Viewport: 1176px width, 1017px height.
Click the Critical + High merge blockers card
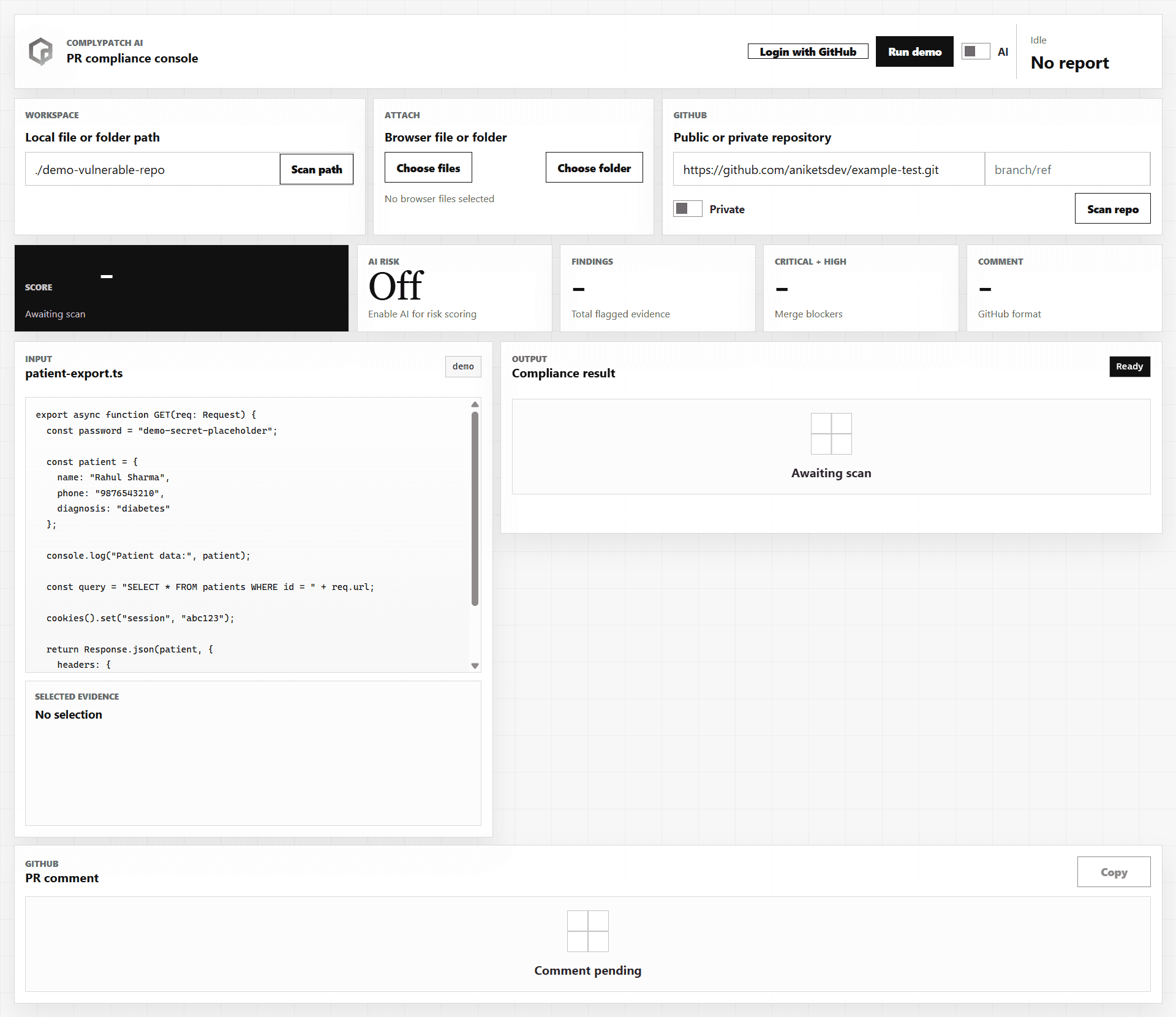(861, 288)
